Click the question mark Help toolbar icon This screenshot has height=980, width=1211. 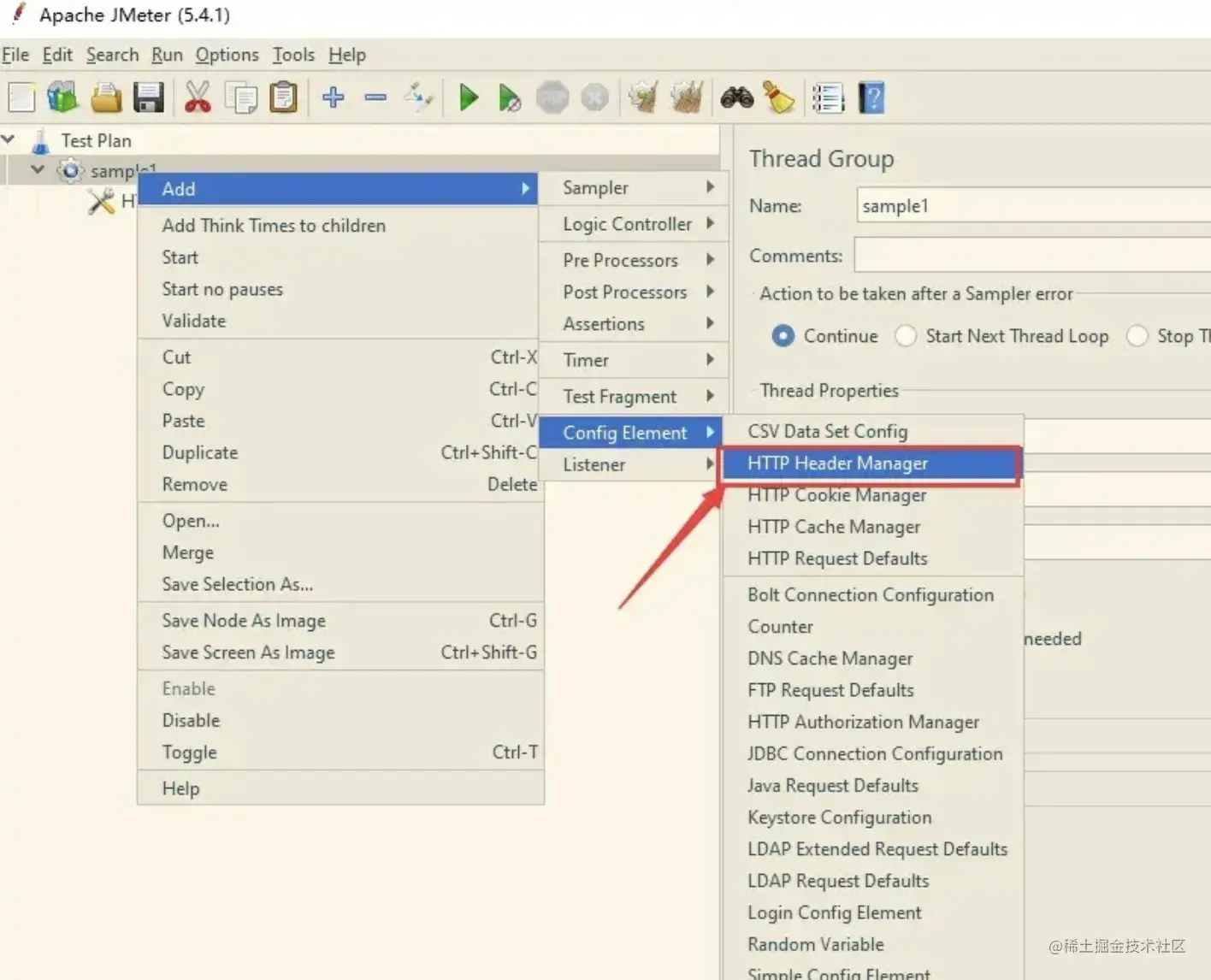point(871,97)
